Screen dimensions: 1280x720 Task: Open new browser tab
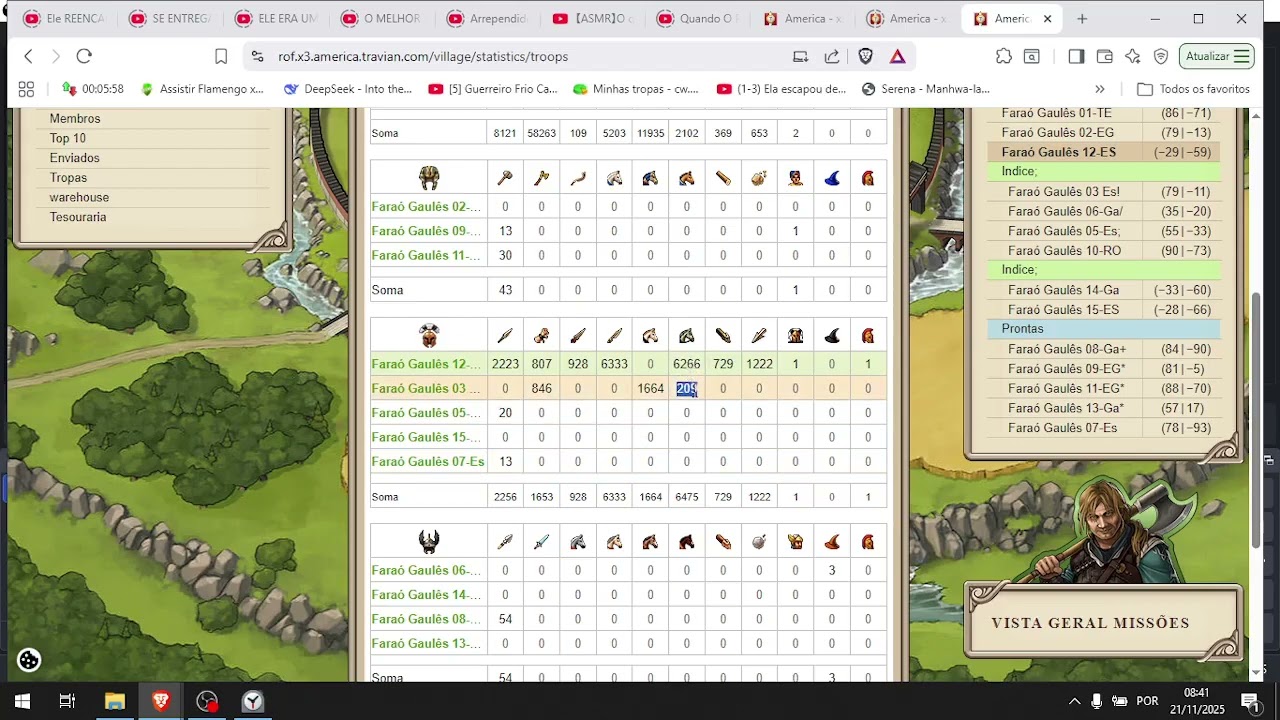[1082, 19]
